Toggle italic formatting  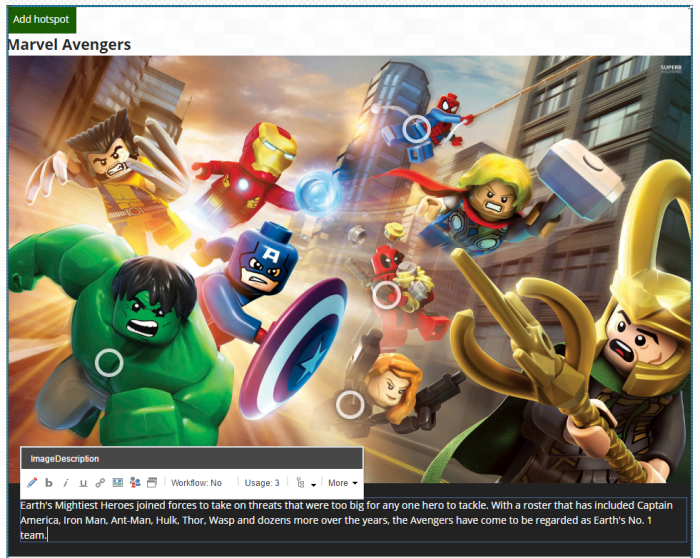[66, 483]
